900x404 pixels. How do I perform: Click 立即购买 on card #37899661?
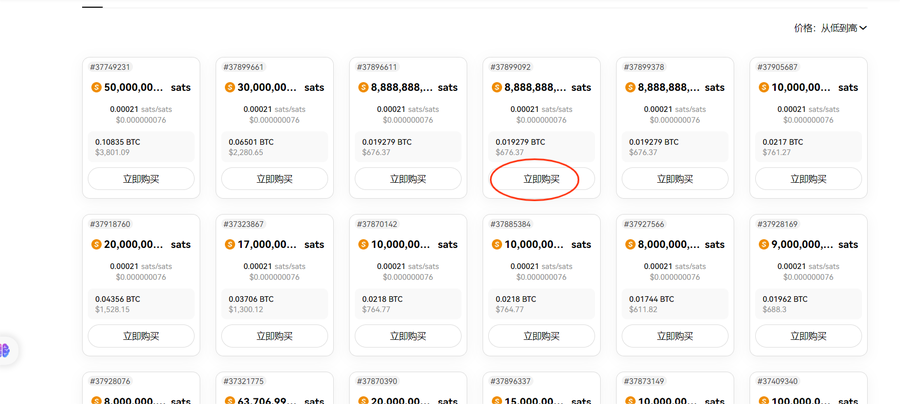pos(274,179)
